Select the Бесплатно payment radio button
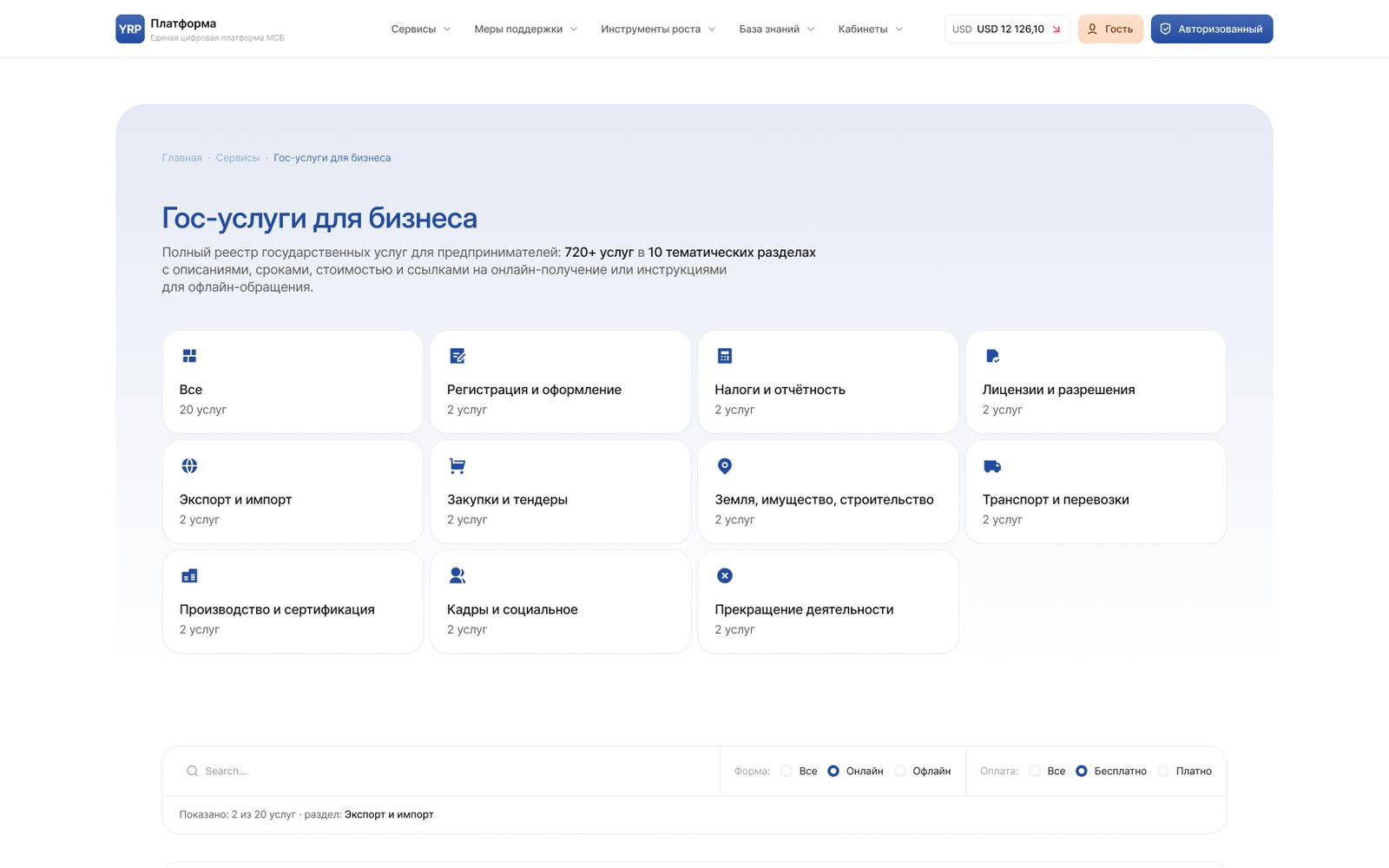This screenshot has width=1389, height=868. click(x=1082, y=771)
